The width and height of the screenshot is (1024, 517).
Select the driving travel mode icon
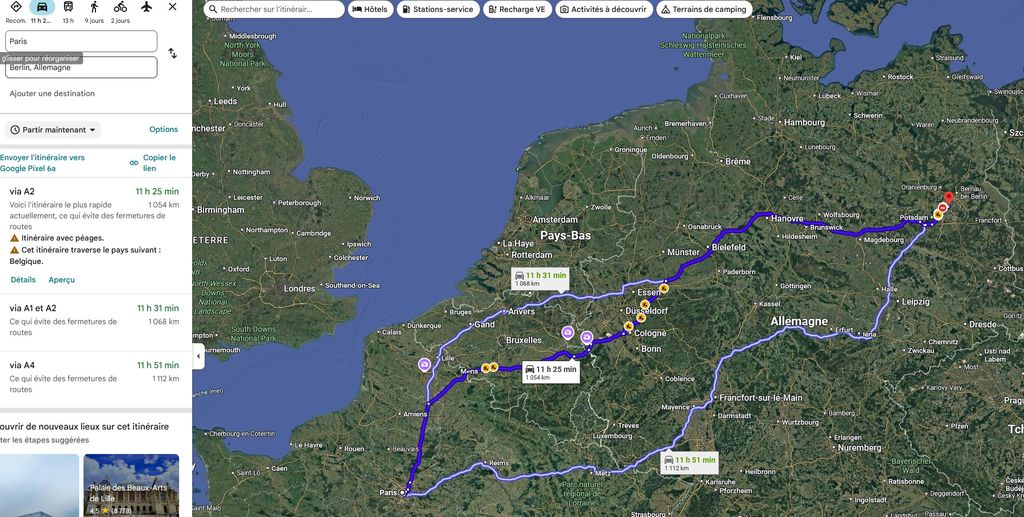pos(42,7)
